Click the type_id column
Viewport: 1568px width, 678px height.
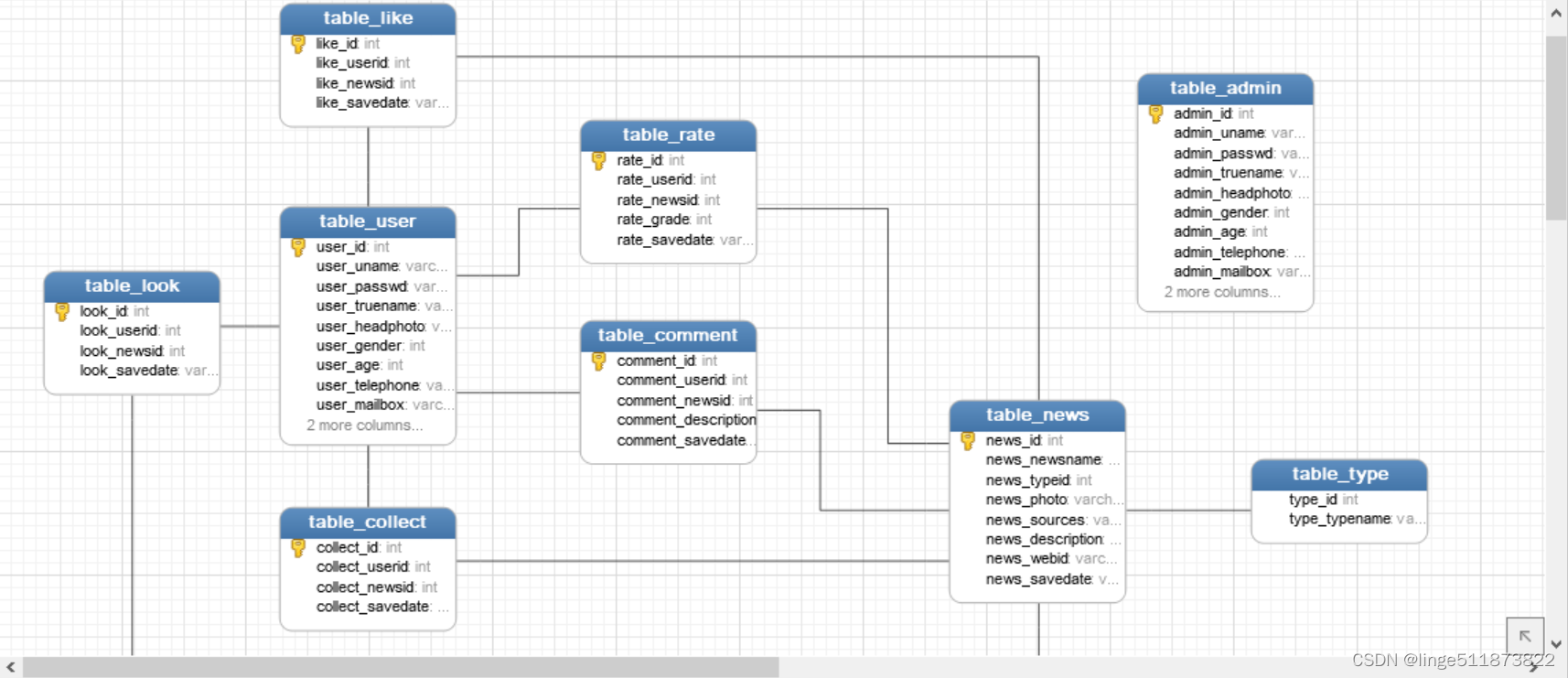1323,500
